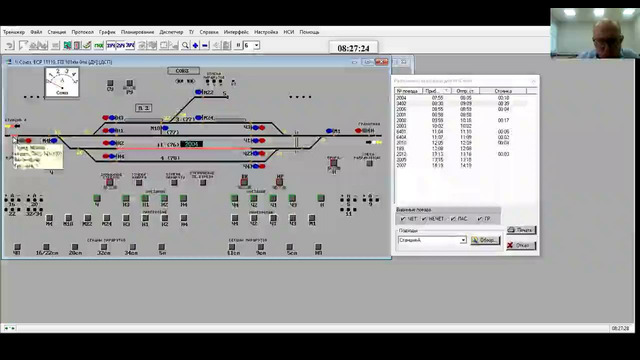Select schedule row for train 2004
The width and height of the screenshot is (640, 360).
pyautogui.click(x=461, y=98)
